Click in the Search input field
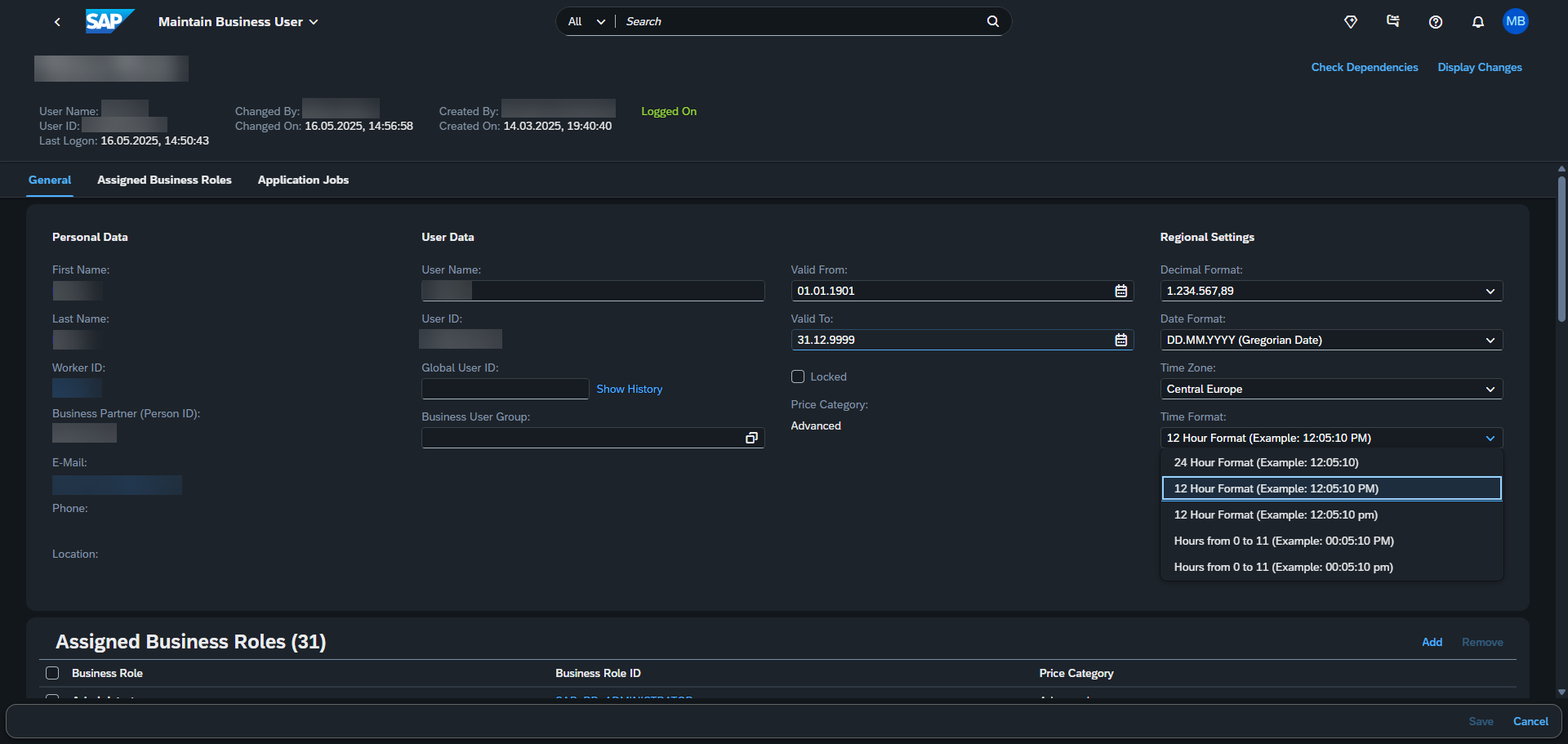This screenshot has height=744, width=1568. 800,21
